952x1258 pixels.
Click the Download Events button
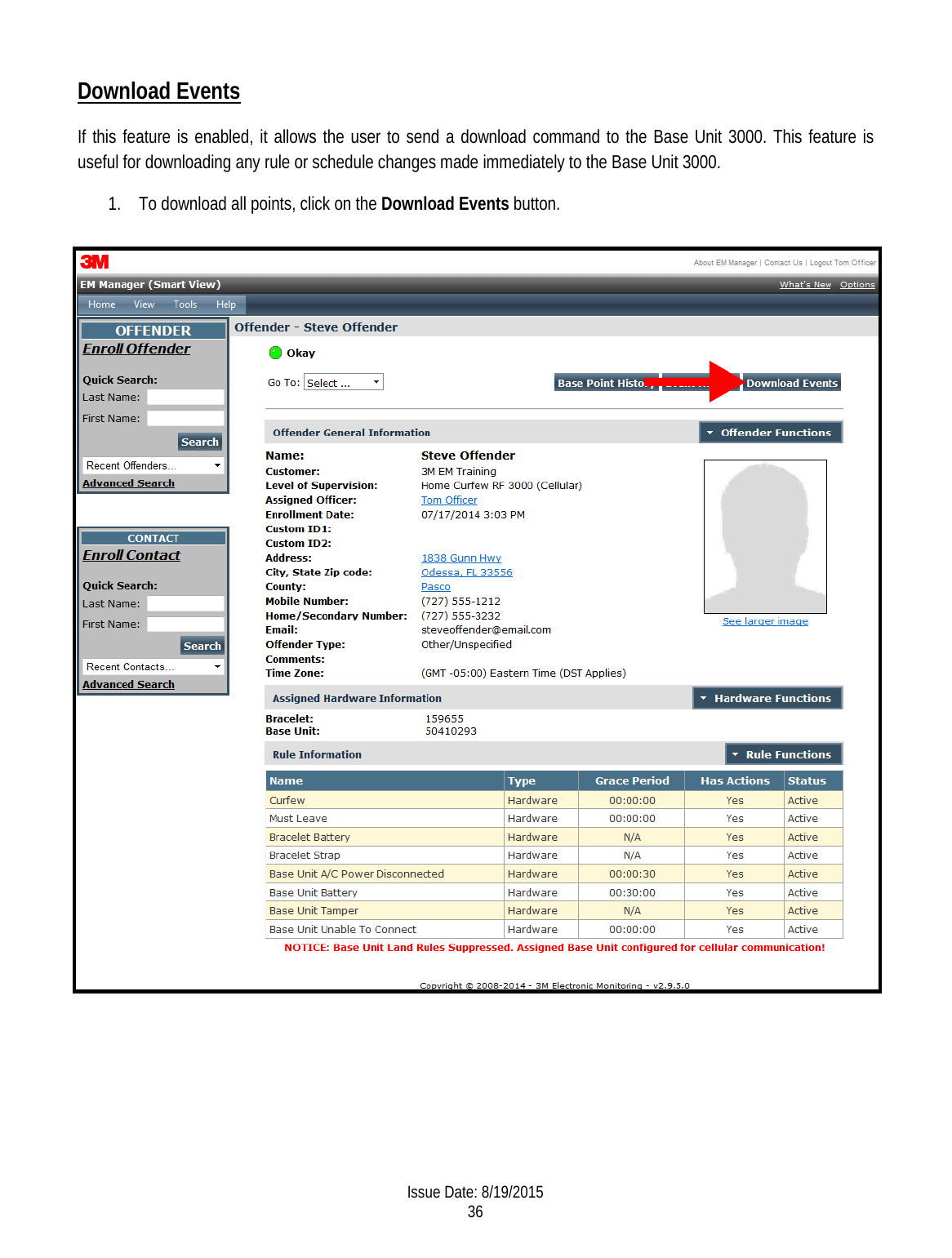(792, 383)
